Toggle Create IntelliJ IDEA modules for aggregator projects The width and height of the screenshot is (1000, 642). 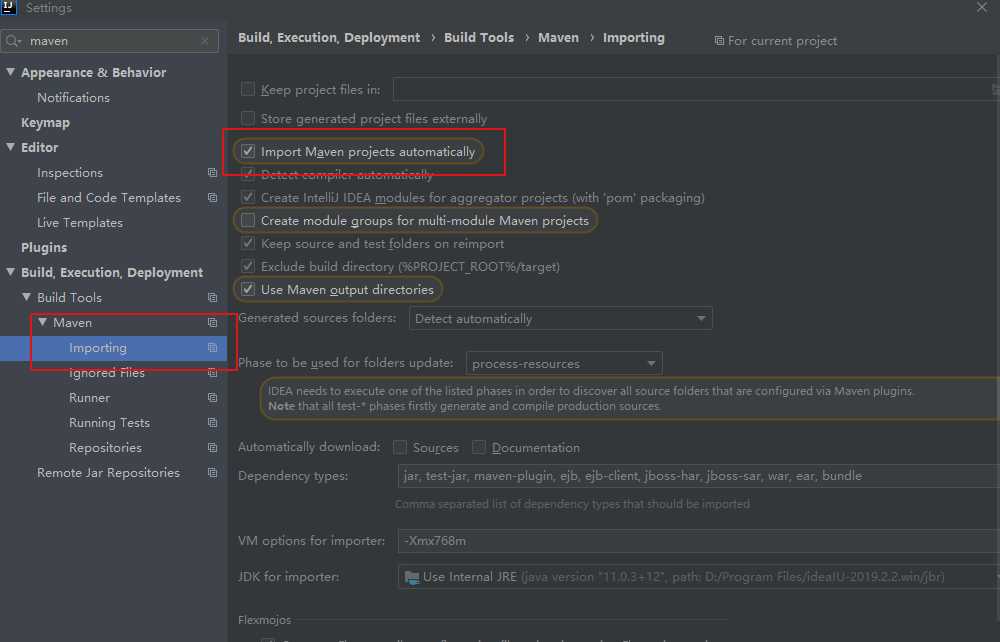point(247,197)
